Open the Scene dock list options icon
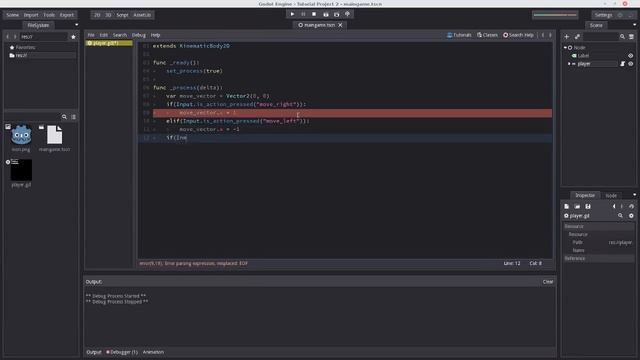The height and width of the screenshot is (360, 640). pyautogui.click(x=631, y=37)
